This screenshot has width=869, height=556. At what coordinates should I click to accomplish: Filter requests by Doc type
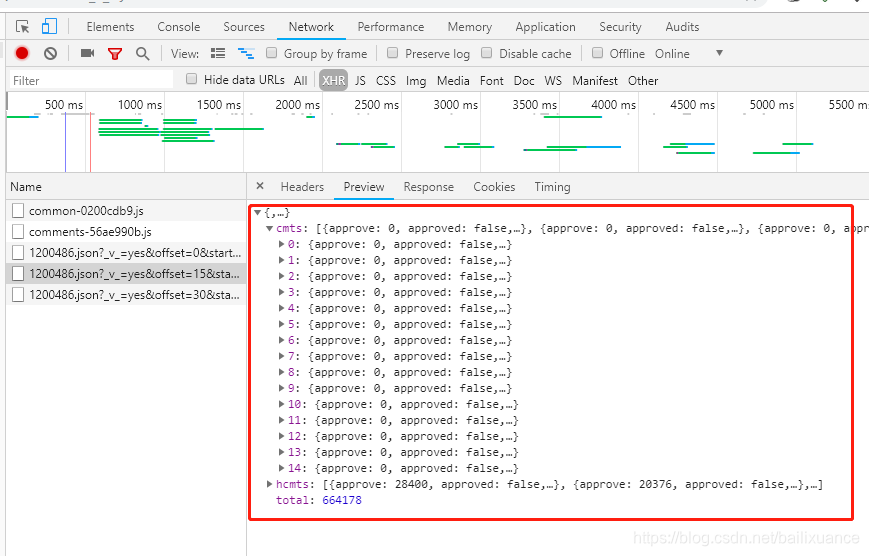pyautogui.click(x=524, y=81)
